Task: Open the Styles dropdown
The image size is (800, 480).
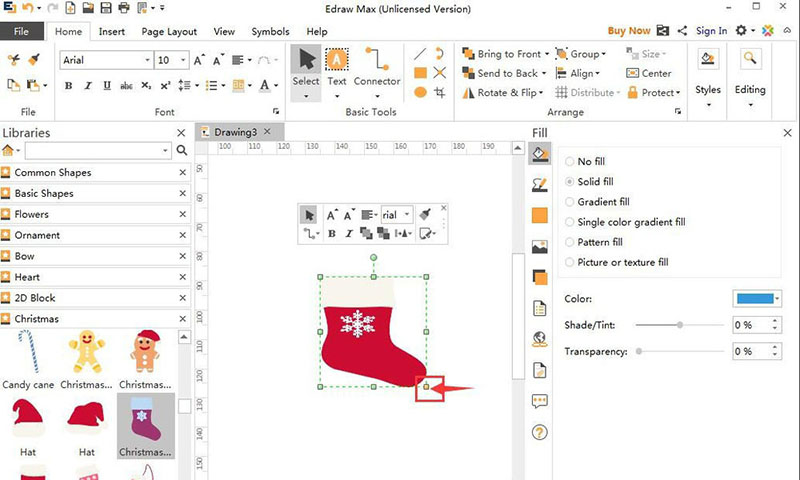Action: point(708,105)
